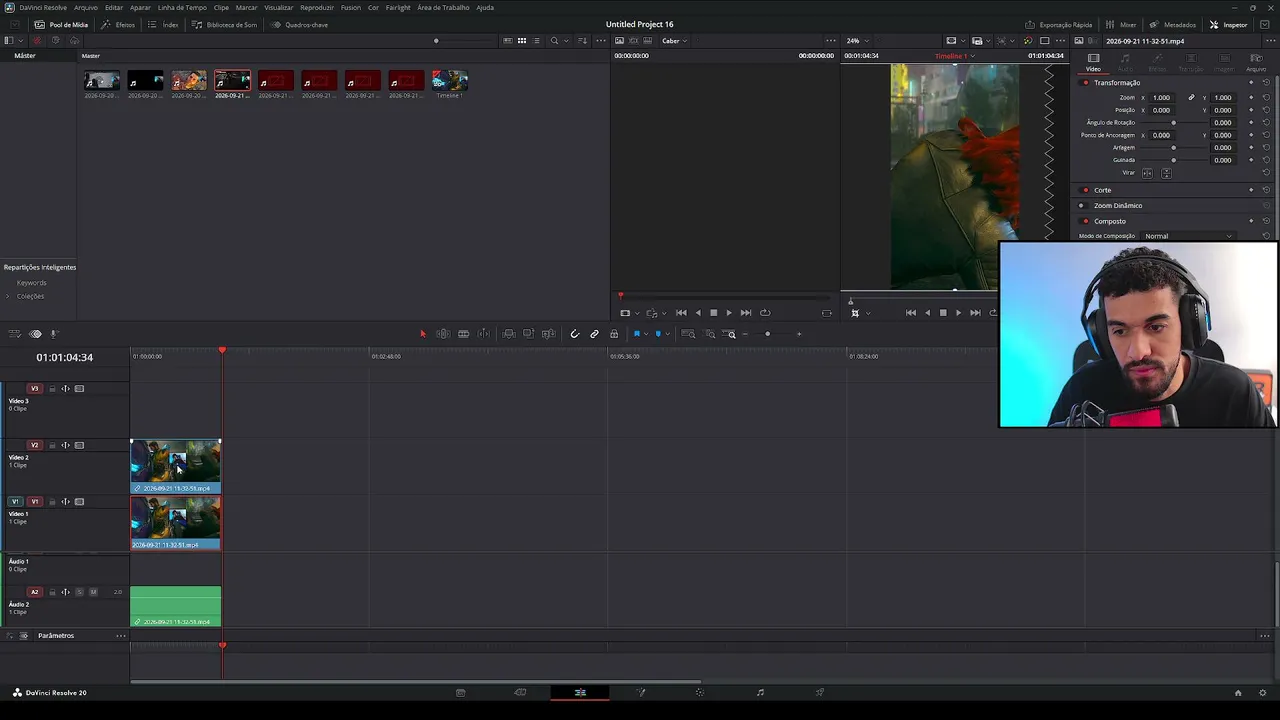Viewport: 1280px width, 720px height.
Task: Toggle the timeline Snapping magnet icon
Action: pos(574,334)
